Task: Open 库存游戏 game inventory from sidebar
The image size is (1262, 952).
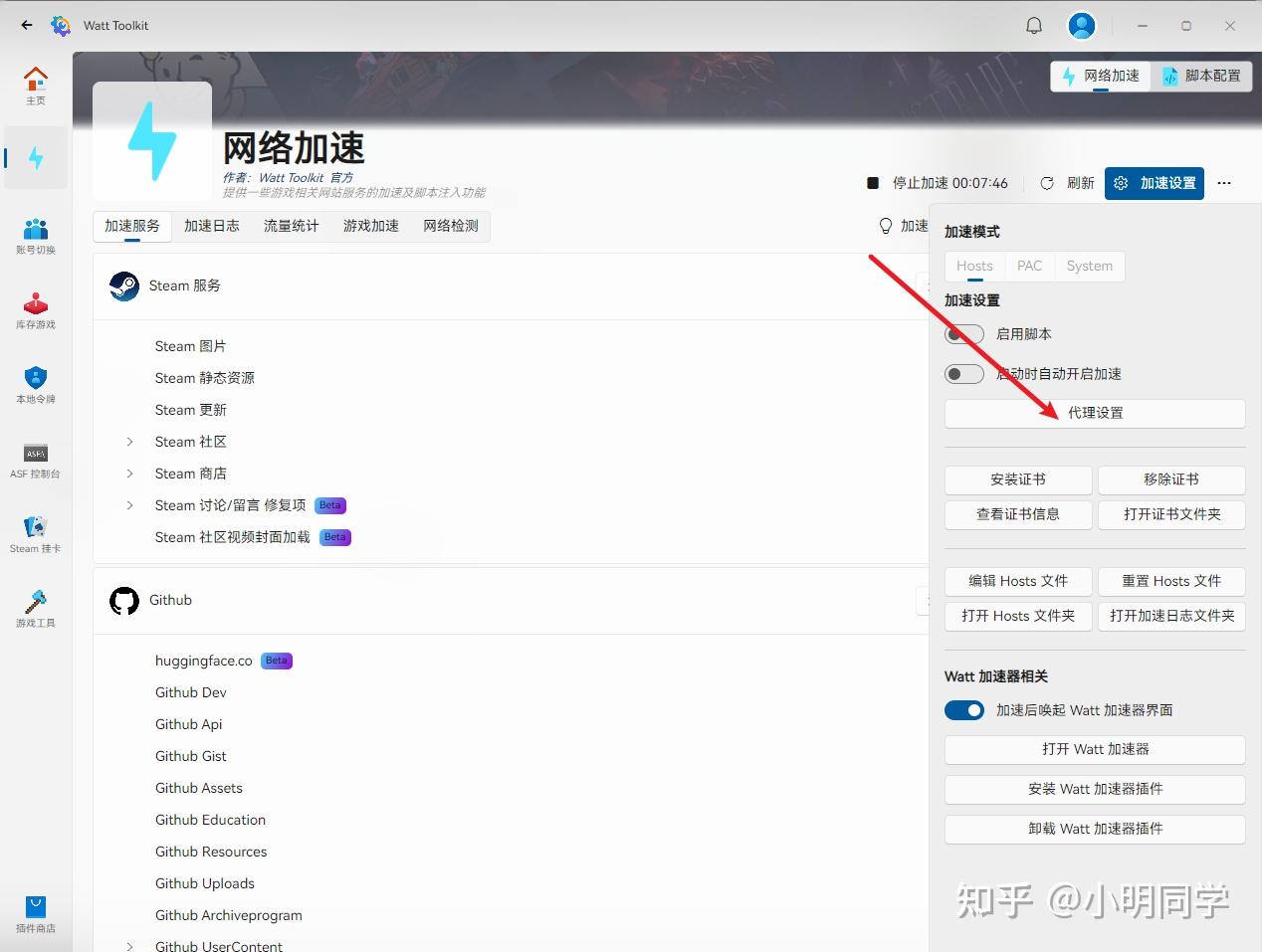Action: 36,310
